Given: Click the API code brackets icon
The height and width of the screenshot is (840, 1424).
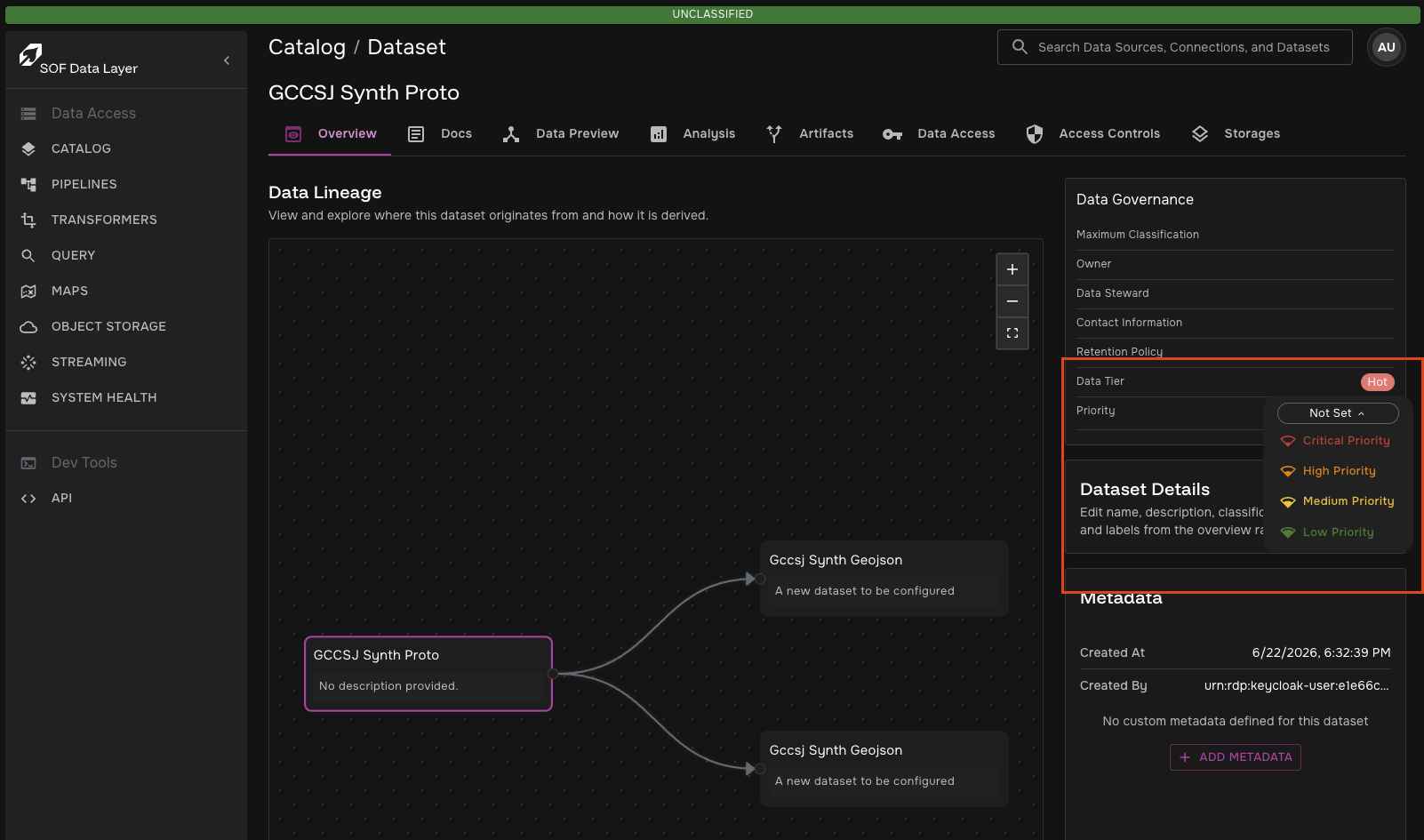Looking at the screenshot, I should 28,499.
